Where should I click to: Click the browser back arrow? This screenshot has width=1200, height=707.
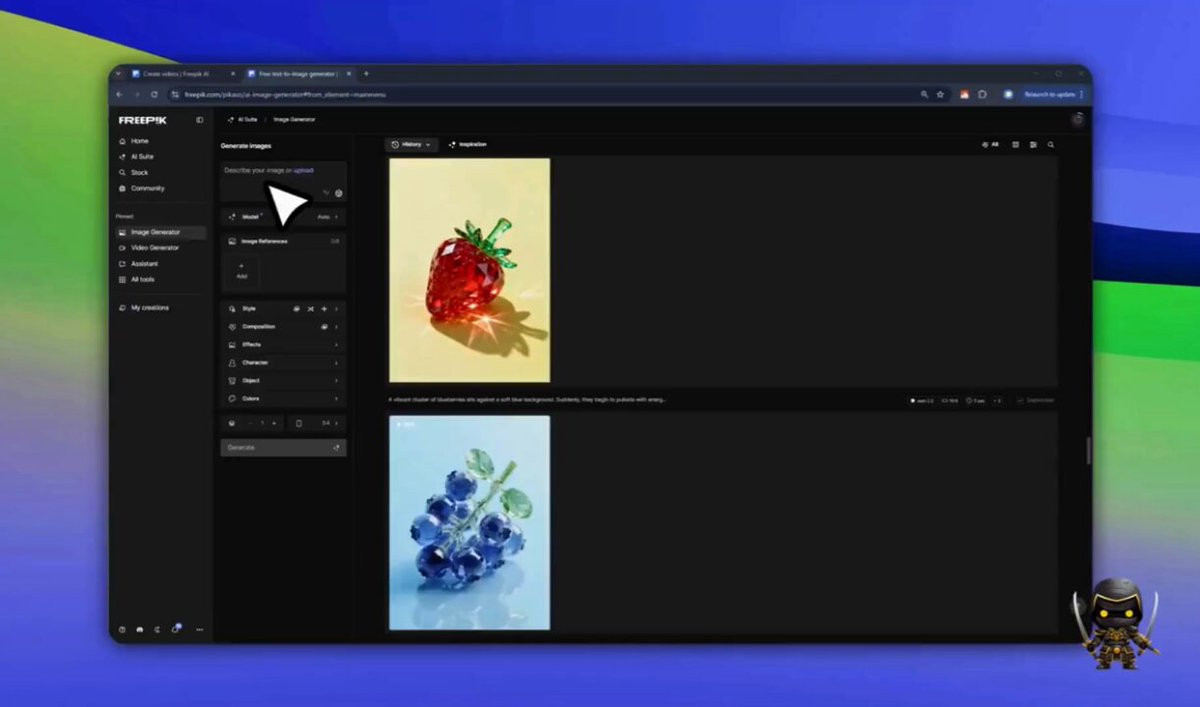pyautogui.click(x=120, y=94)
